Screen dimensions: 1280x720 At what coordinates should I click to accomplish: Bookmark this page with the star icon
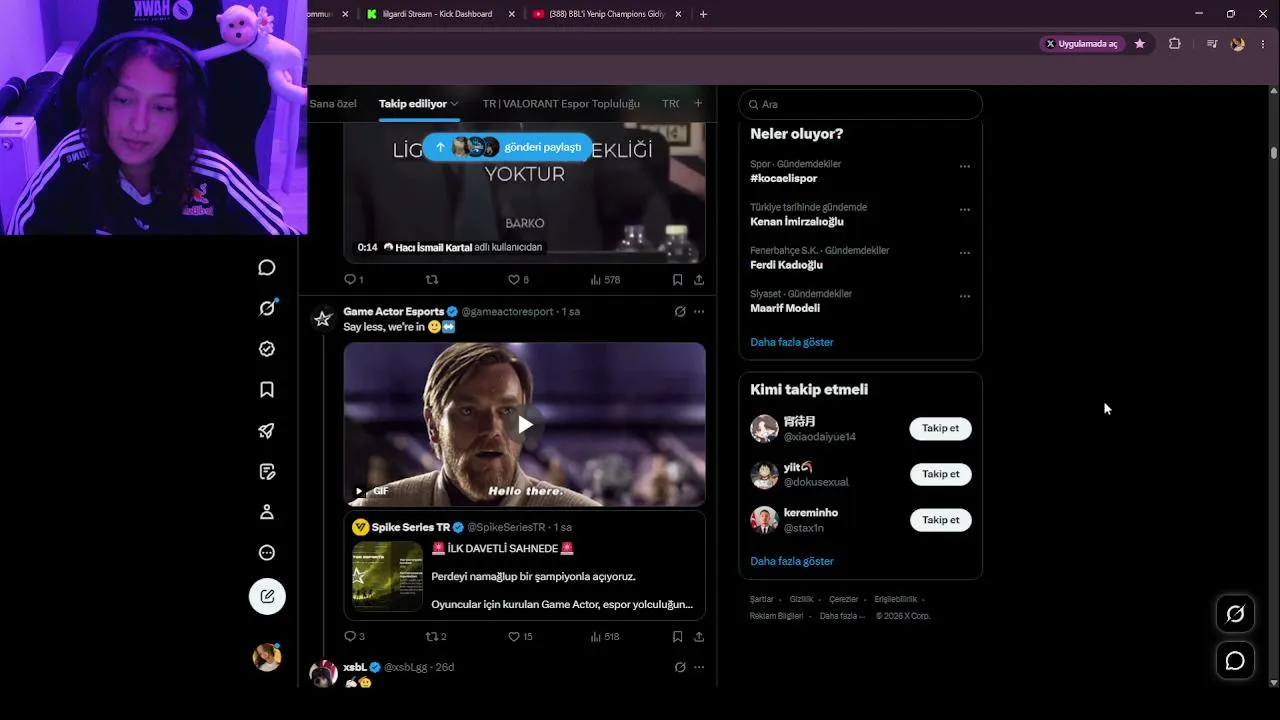click(x=1140, y=44)
